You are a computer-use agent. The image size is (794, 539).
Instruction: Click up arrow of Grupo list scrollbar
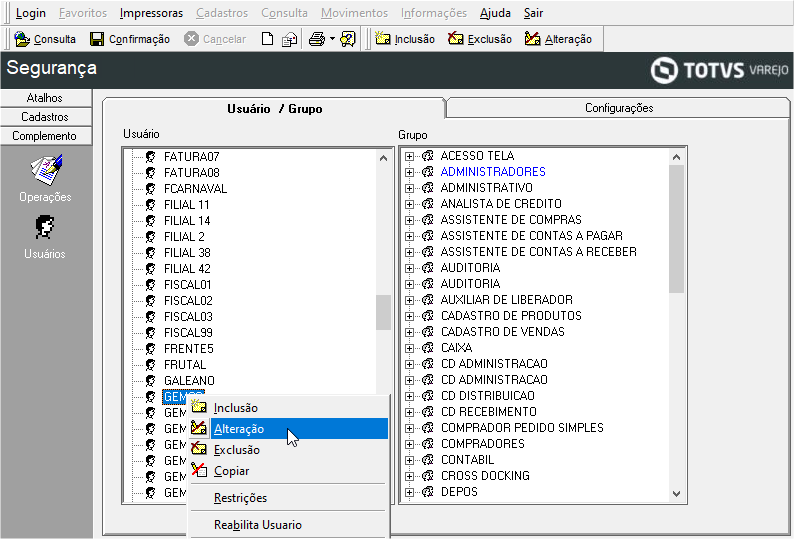677,157
